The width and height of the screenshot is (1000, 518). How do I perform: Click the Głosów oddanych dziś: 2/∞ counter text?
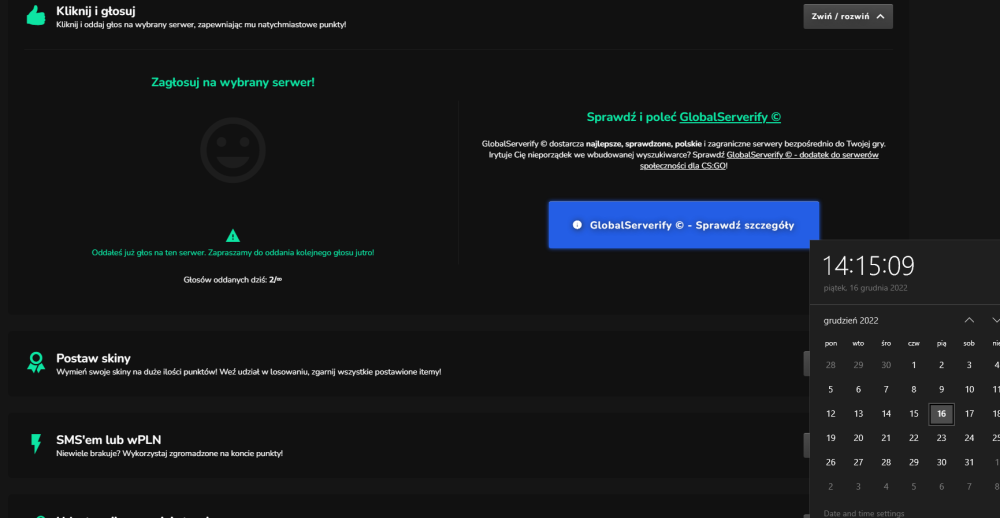(x=233, y=279)
